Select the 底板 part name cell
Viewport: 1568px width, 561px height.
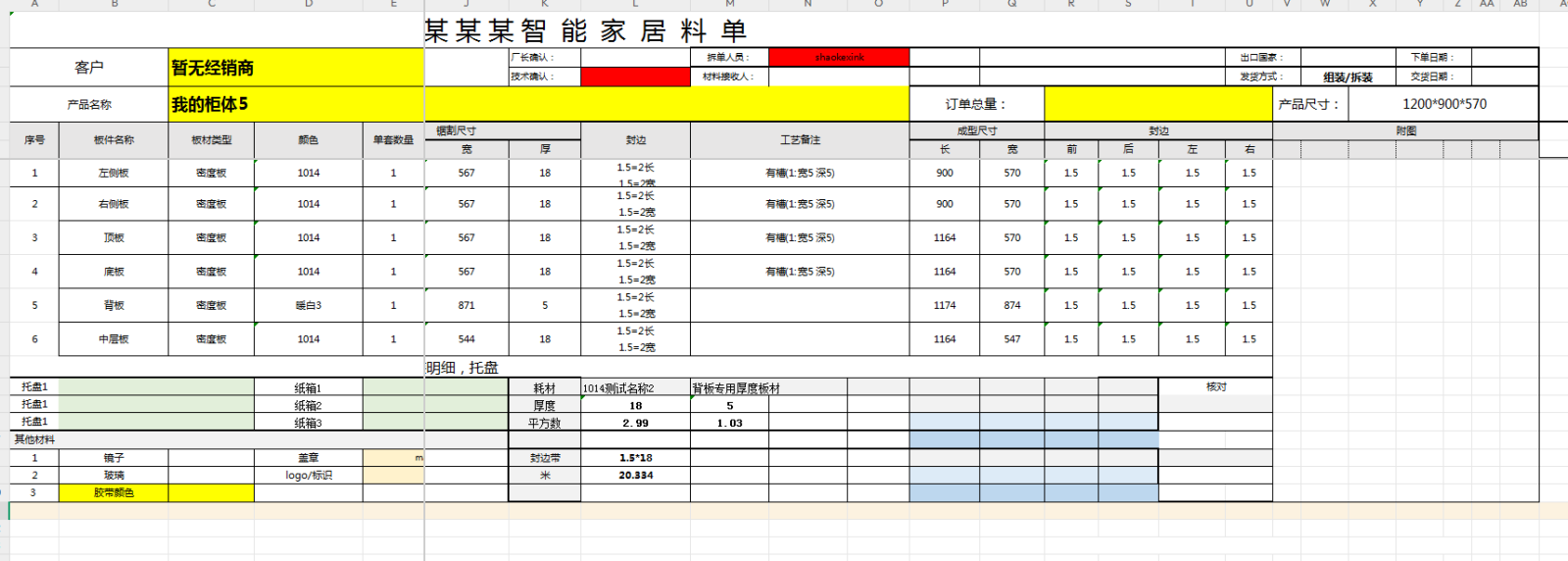click(x=114, y=272)
